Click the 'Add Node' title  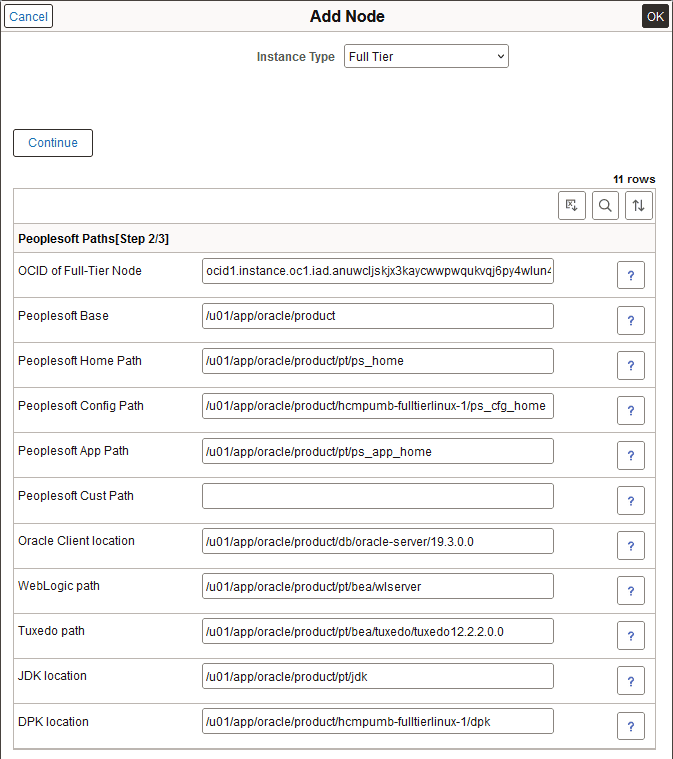click(x=347, y=16)
